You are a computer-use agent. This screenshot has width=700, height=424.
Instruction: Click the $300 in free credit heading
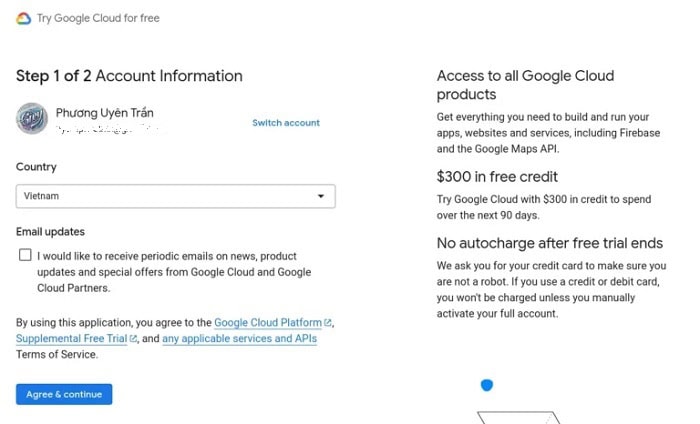497,177
